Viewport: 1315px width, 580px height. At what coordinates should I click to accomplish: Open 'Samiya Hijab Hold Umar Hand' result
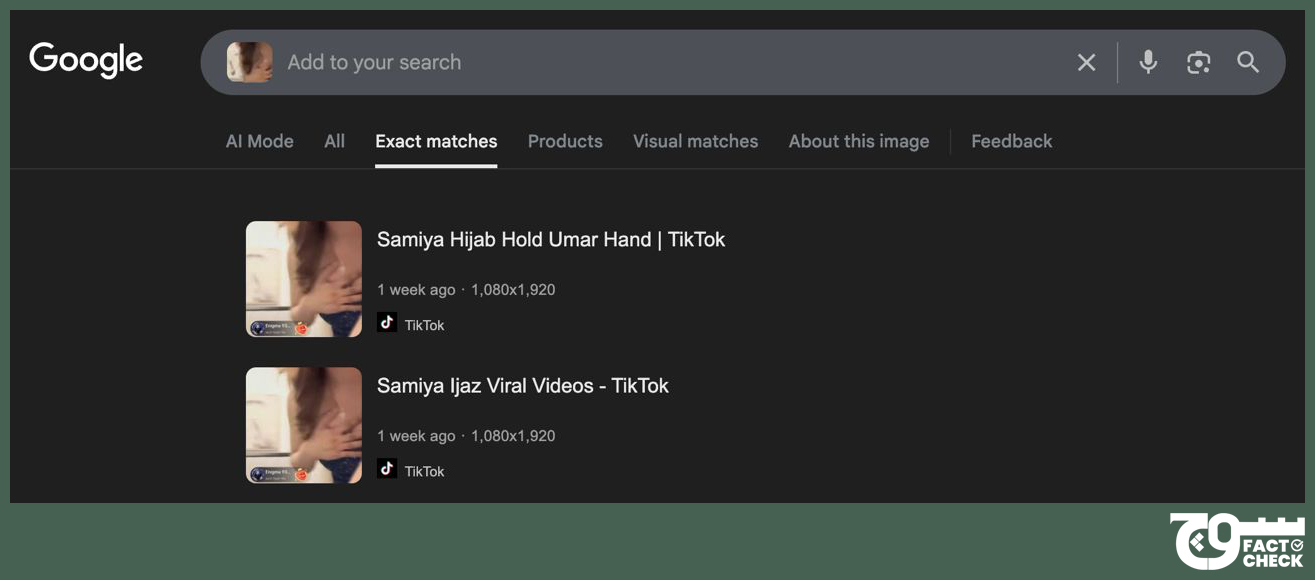coord(550,239)
